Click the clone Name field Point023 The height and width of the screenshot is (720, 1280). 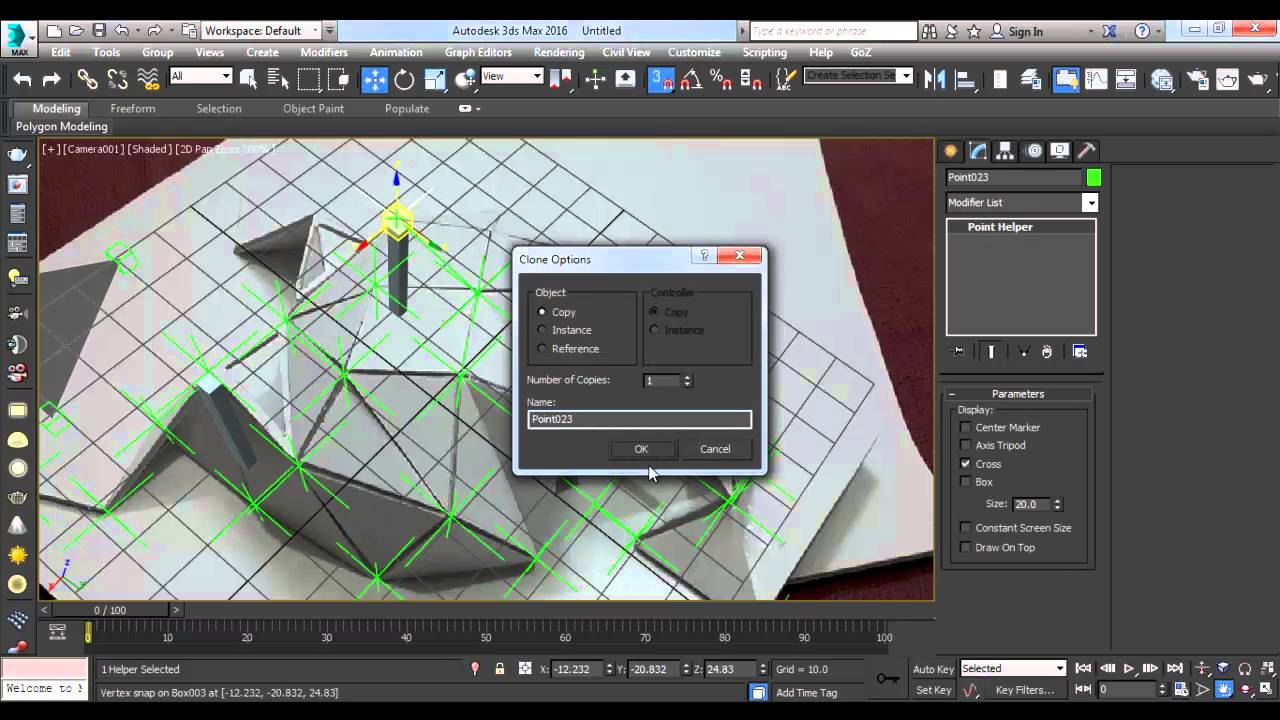click(639, 419)
